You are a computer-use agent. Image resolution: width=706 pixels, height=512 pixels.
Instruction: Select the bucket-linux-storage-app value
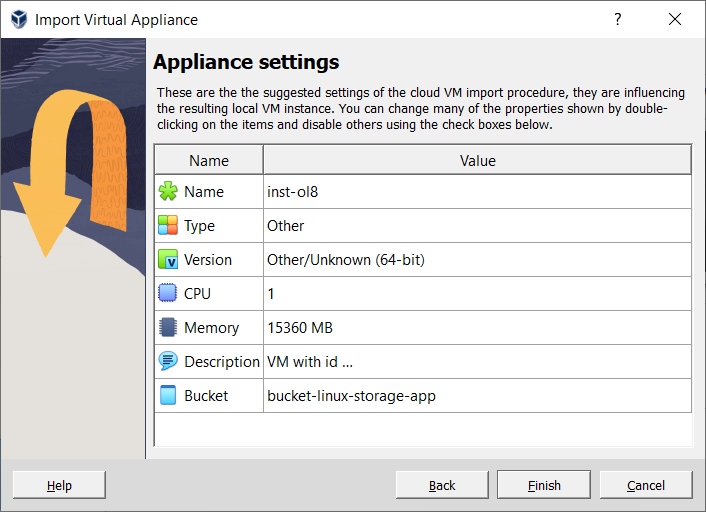(477, 395)
